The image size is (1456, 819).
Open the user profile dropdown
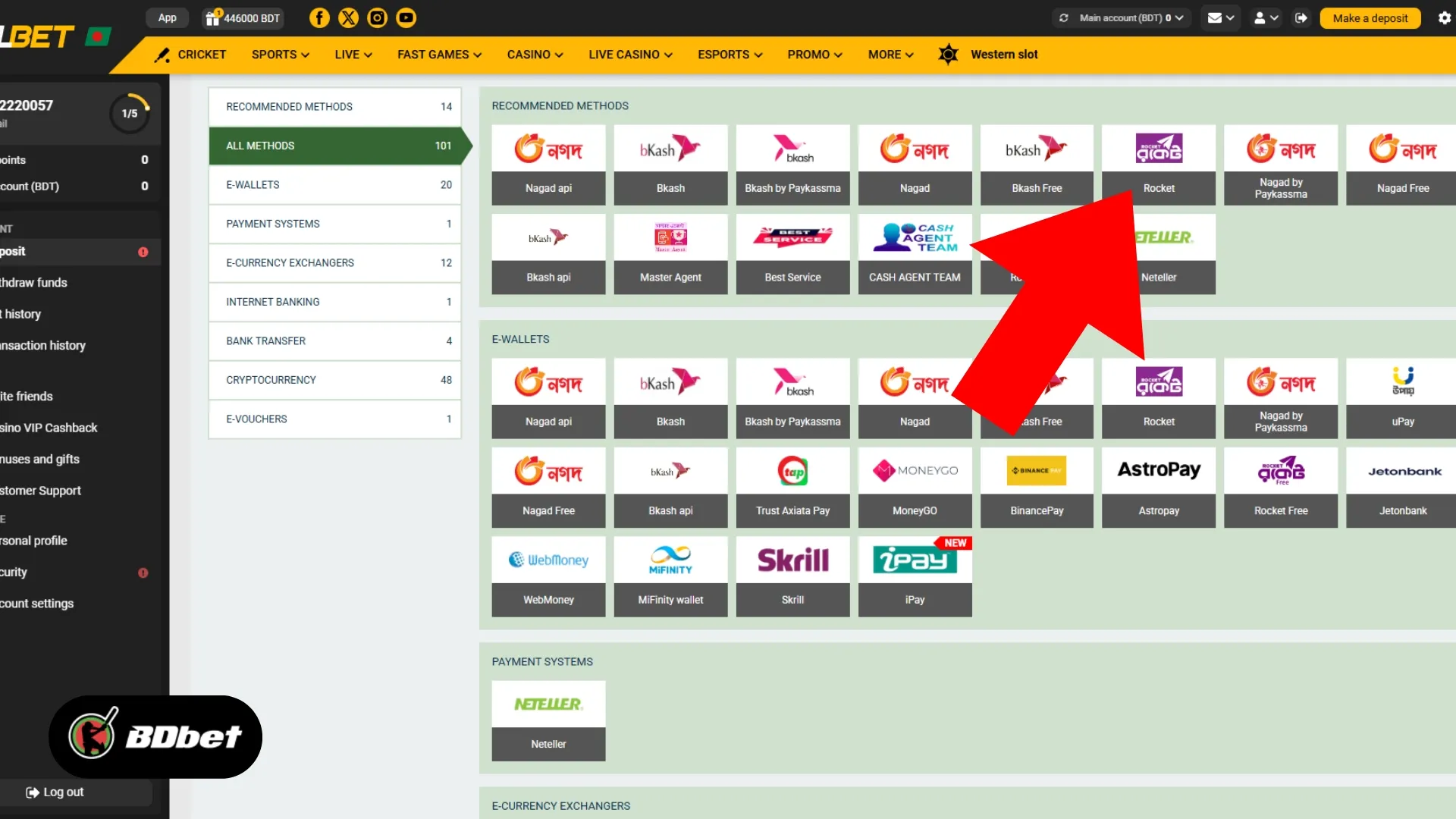(x=1266, y=18)
